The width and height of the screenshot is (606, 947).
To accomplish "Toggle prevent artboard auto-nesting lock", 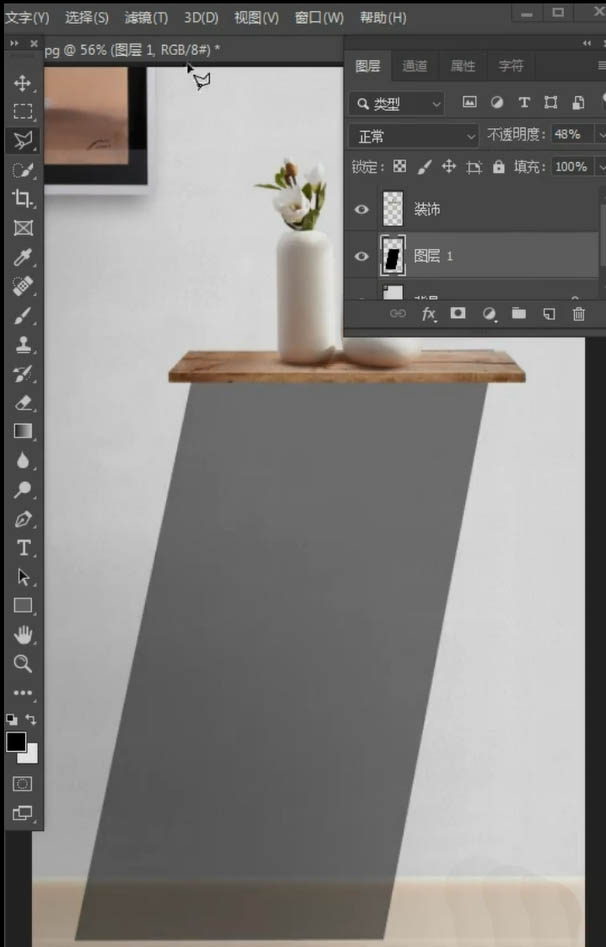I will point(474,167).
